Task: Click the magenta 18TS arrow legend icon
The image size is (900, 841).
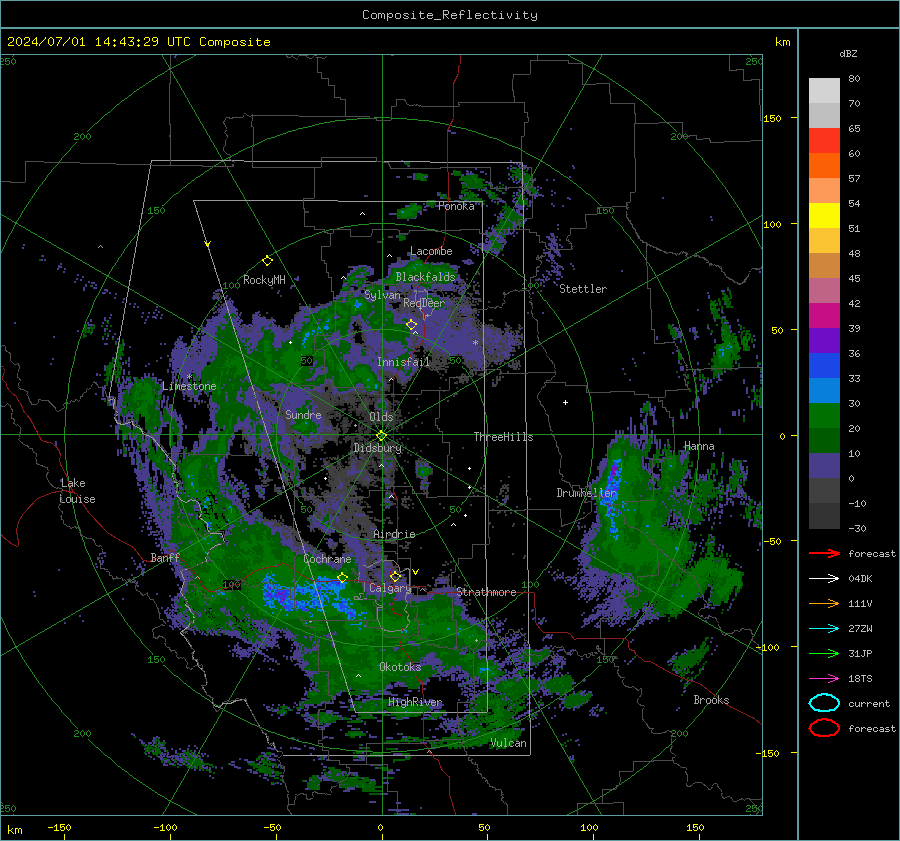Action: pos(824,679)
